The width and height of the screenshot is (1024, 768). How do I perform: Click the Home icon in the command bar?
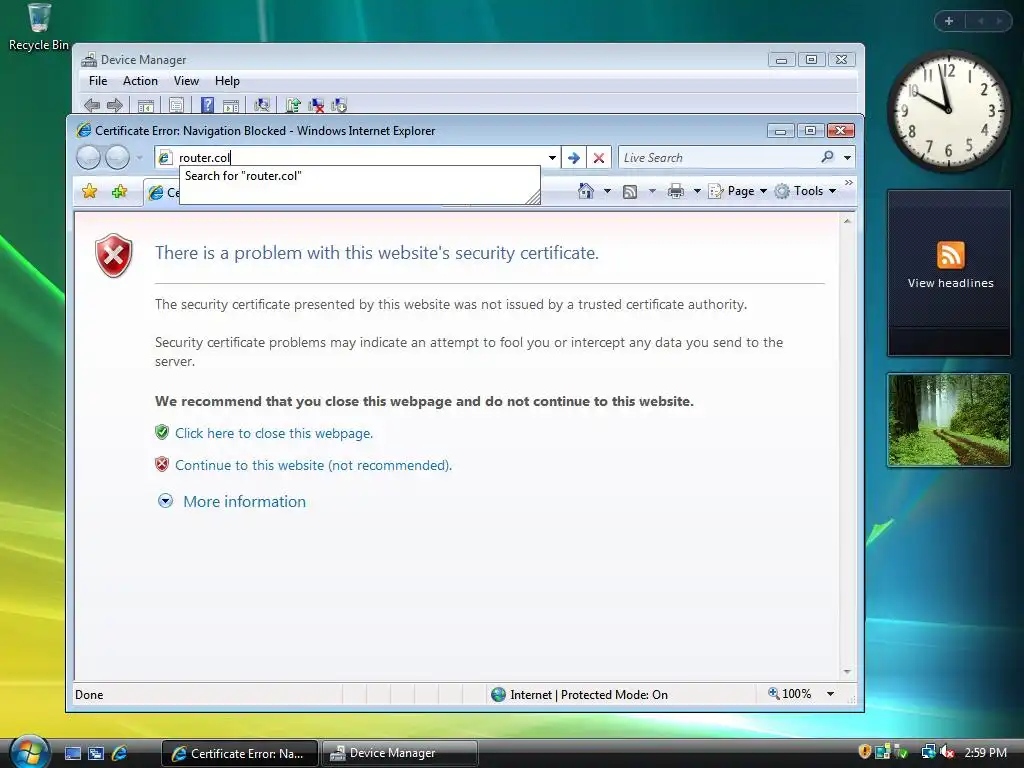point(586,191)
